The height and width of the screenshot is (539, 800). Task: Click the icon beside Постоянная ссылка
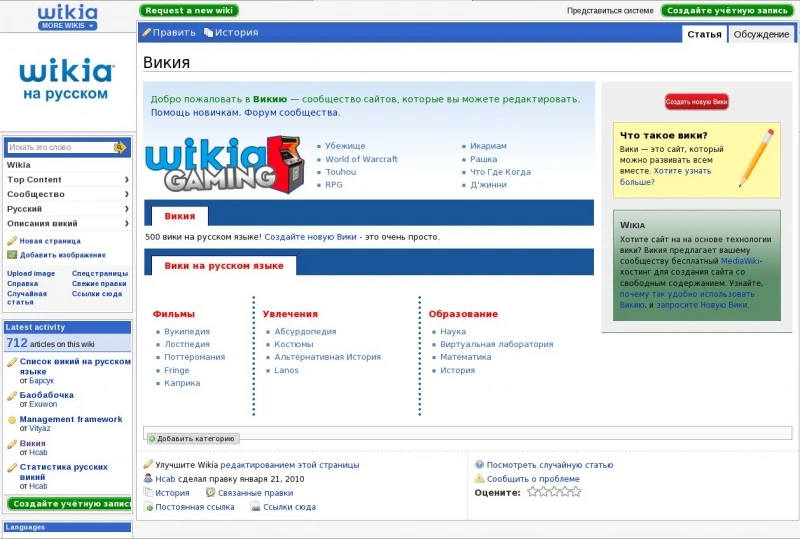pos(148,507)
